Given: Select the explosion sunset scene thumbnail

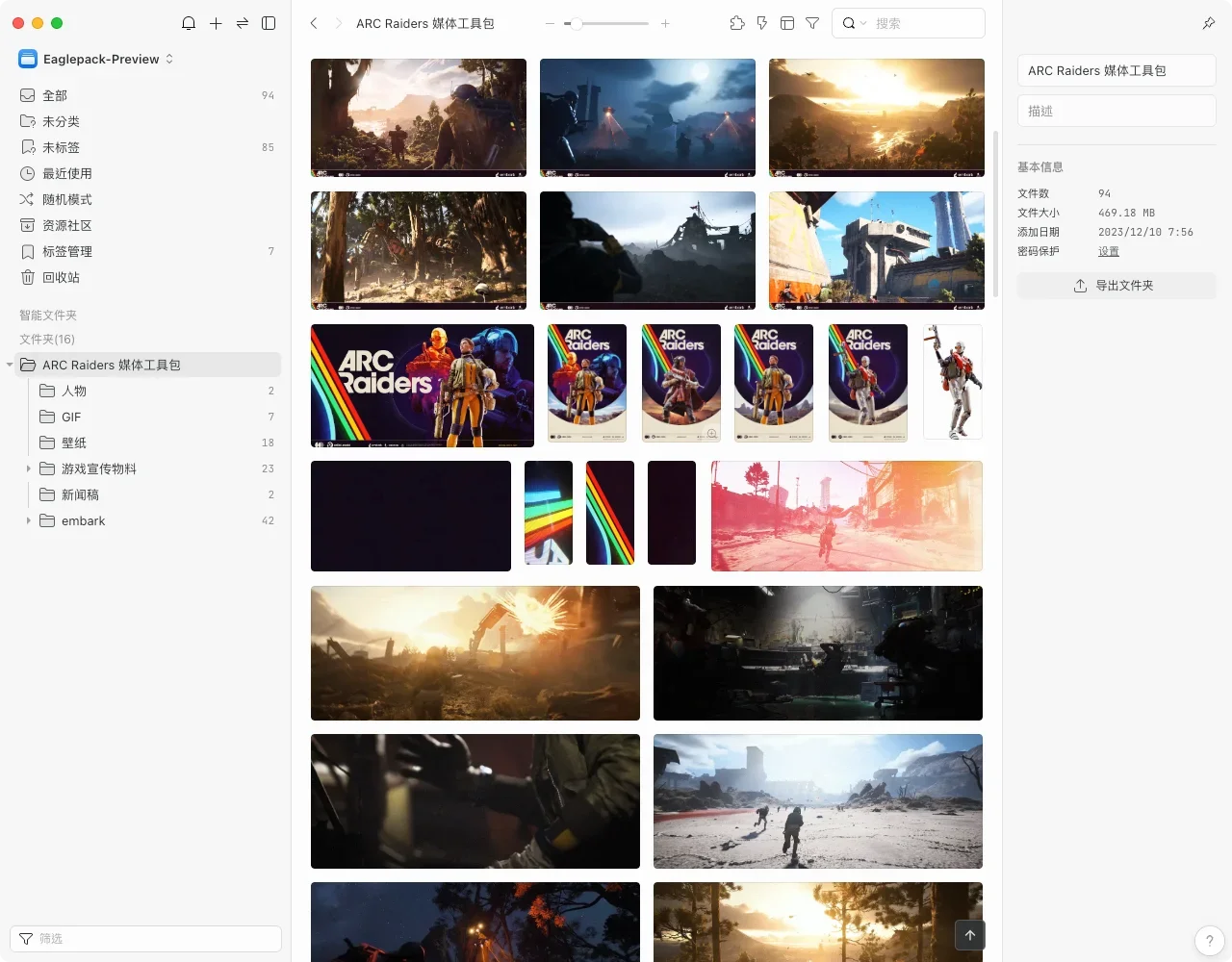Looking at the screenshot, I should tap(475, 653).
